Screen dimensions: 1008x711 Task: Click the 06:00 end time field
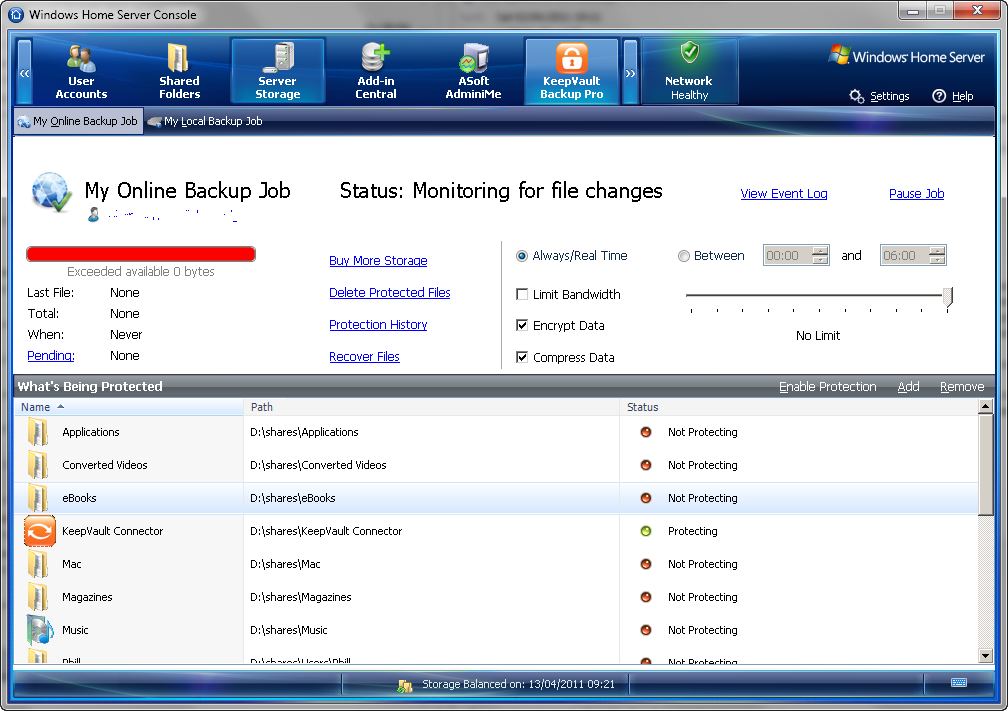[x=905, y=255]
